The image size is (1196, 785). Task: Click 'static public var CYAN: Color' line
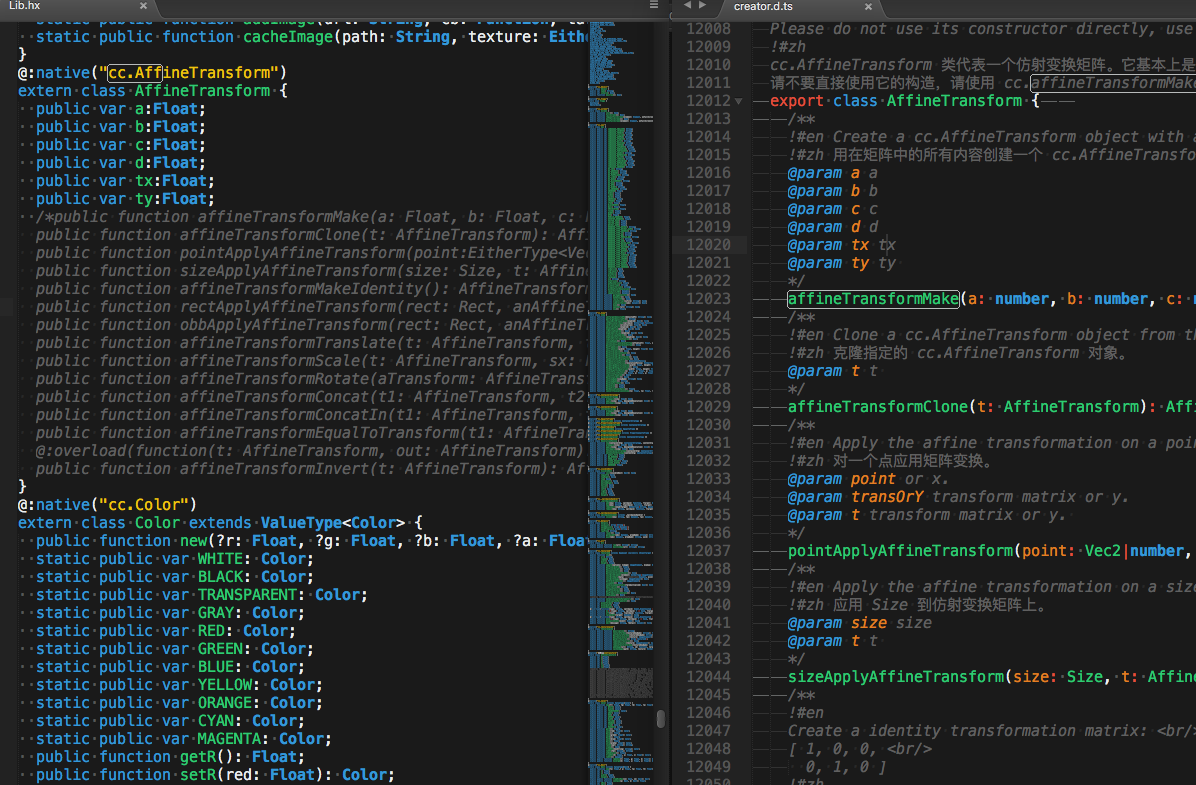170,721
